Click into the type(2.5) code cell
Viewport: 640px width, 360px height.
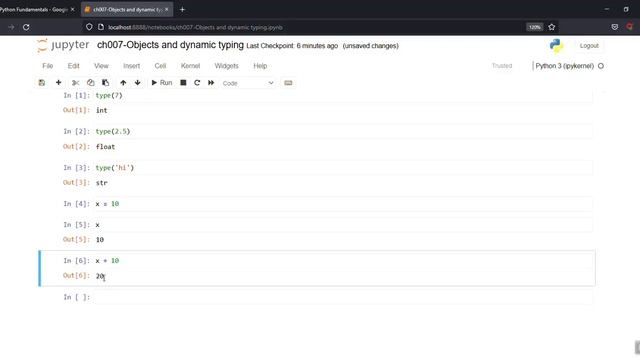[343, 131]
